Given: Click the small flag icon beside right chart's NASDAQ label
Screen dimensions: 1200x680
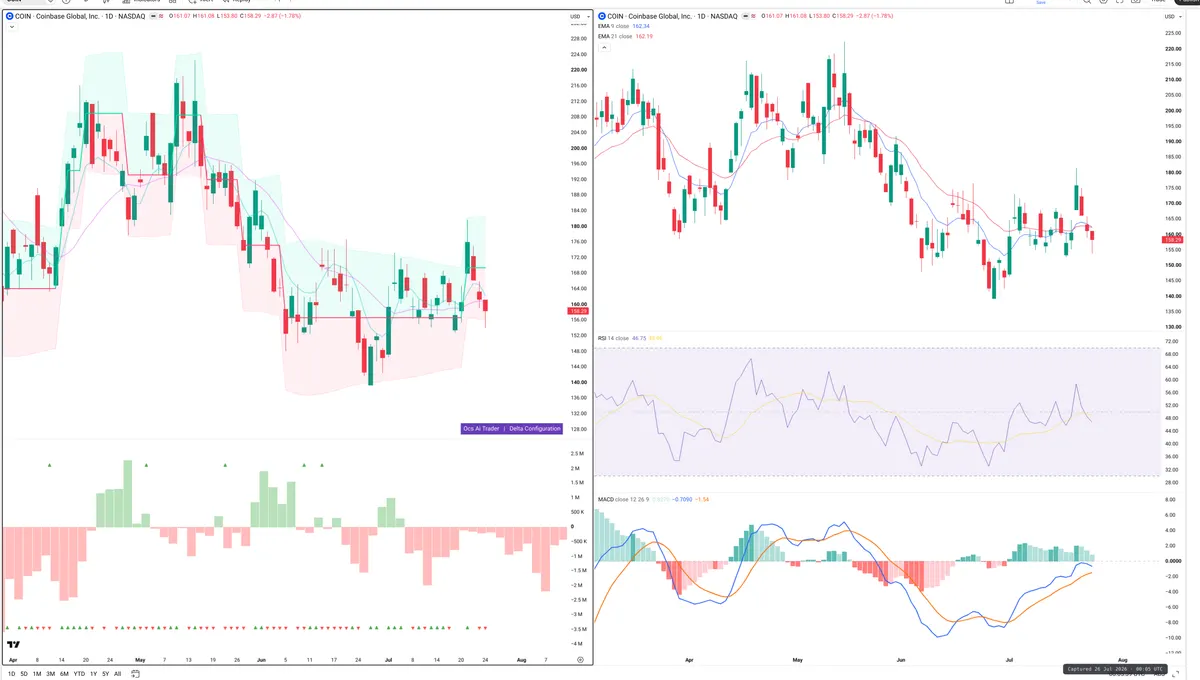Looking at the screenshot, I should pyautogui.click(x=744, y=17).
